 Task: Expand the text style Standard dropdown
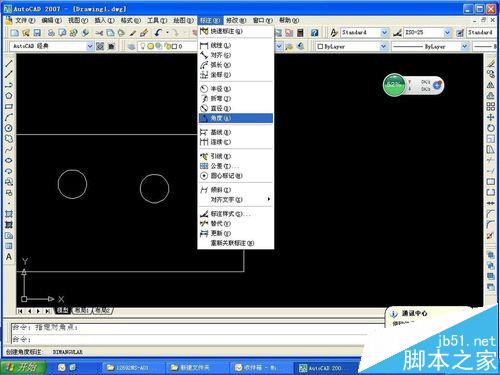click(x=384, y=32)
